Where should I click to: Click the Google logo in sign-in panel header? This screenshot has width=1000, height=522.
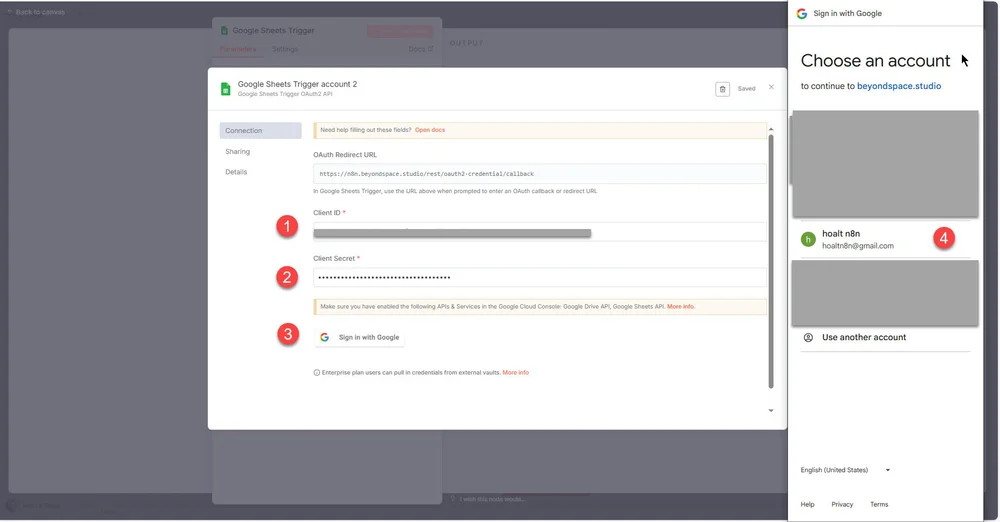pos(802,13)
